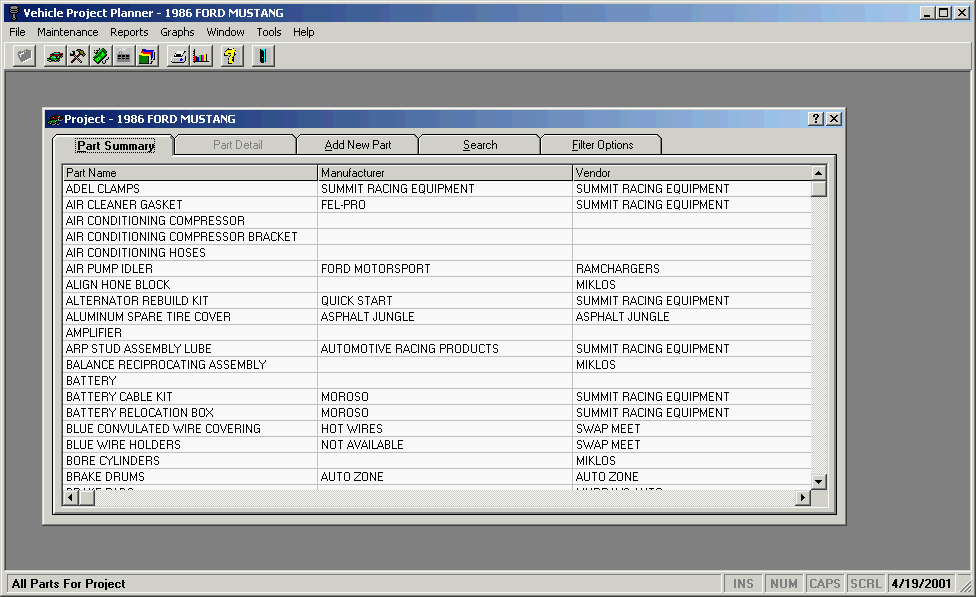Screen dimensions: 976x597
Task: Click the exit door toolbar icon
Action: point(263,57)
